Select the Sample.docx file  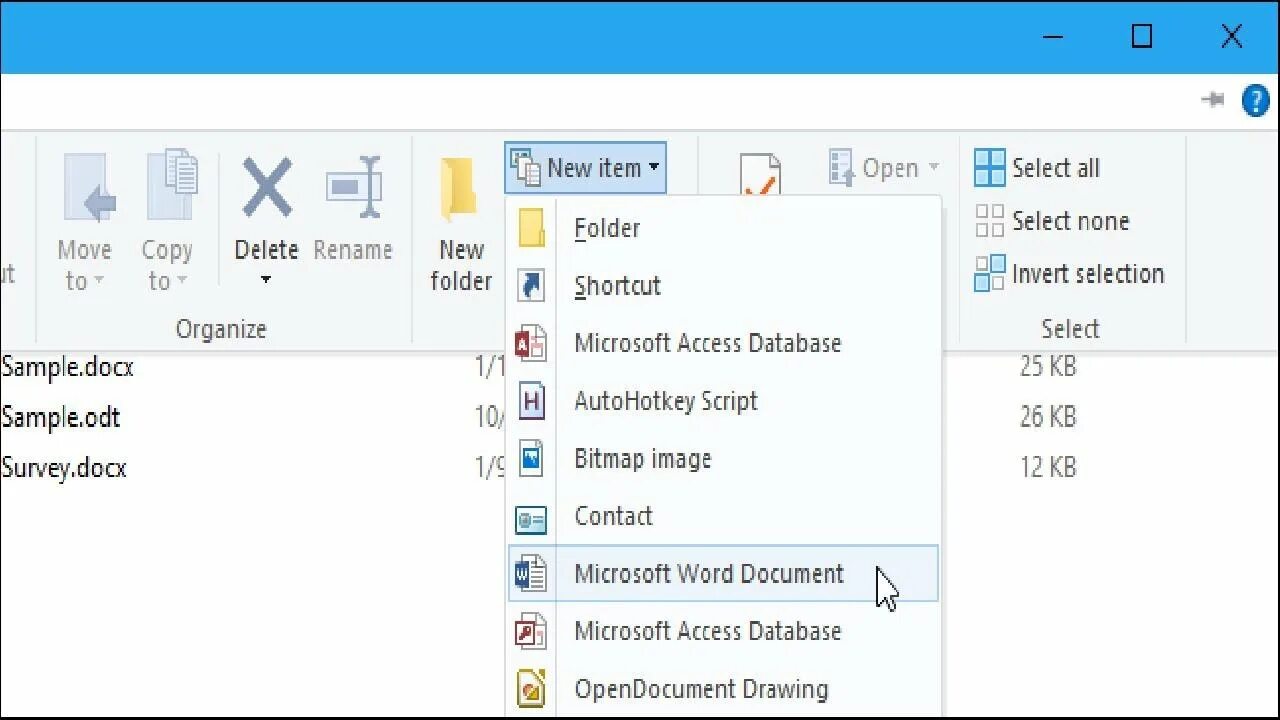pos(68,367)
